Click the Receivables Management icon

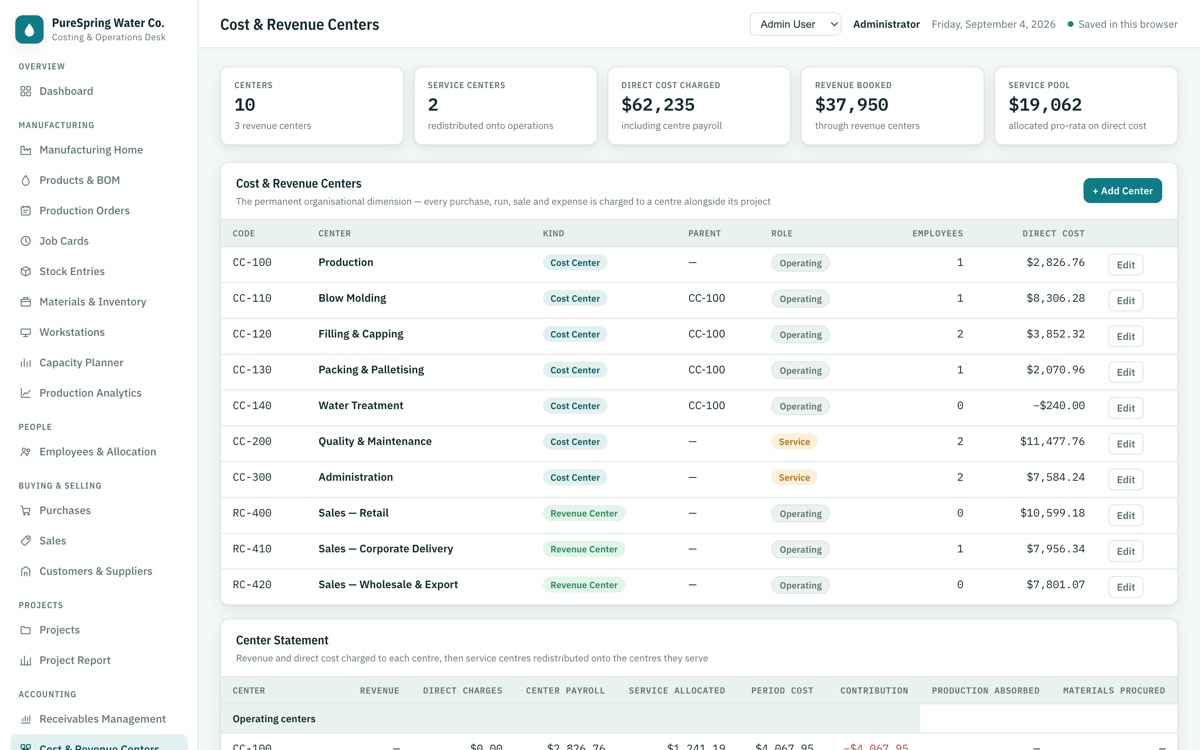coord(26,719)
